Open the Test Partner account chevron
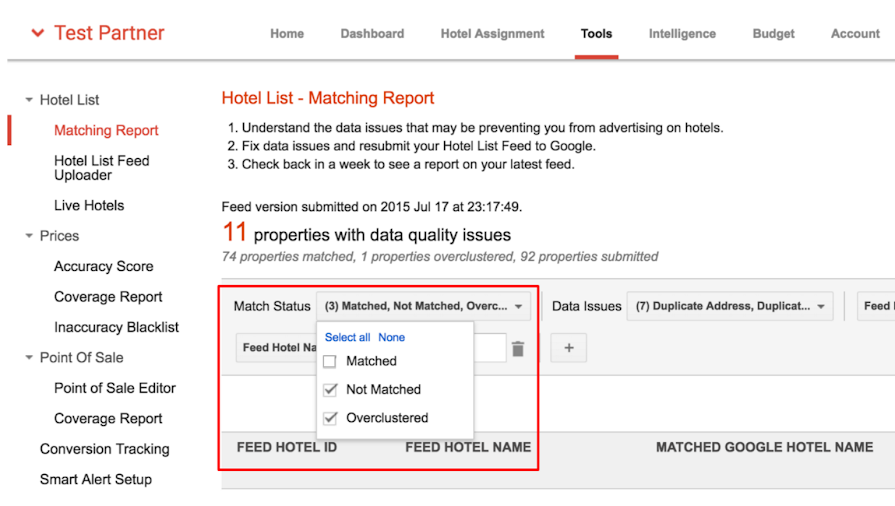This screenshot has height=506, width=895. click(x=38, y=33)
